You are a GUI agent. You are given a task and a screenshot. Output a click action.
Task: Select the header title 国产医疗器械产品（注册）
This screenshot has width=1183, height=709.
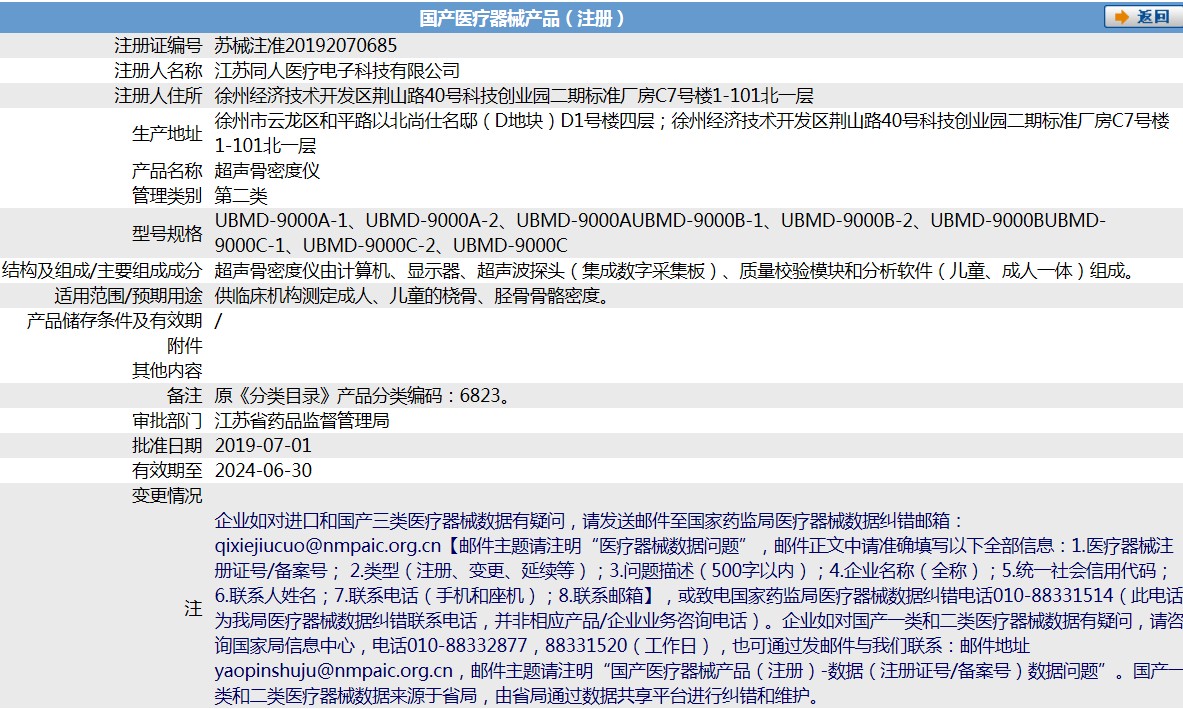pyautogui.click(x=522, y=18)
